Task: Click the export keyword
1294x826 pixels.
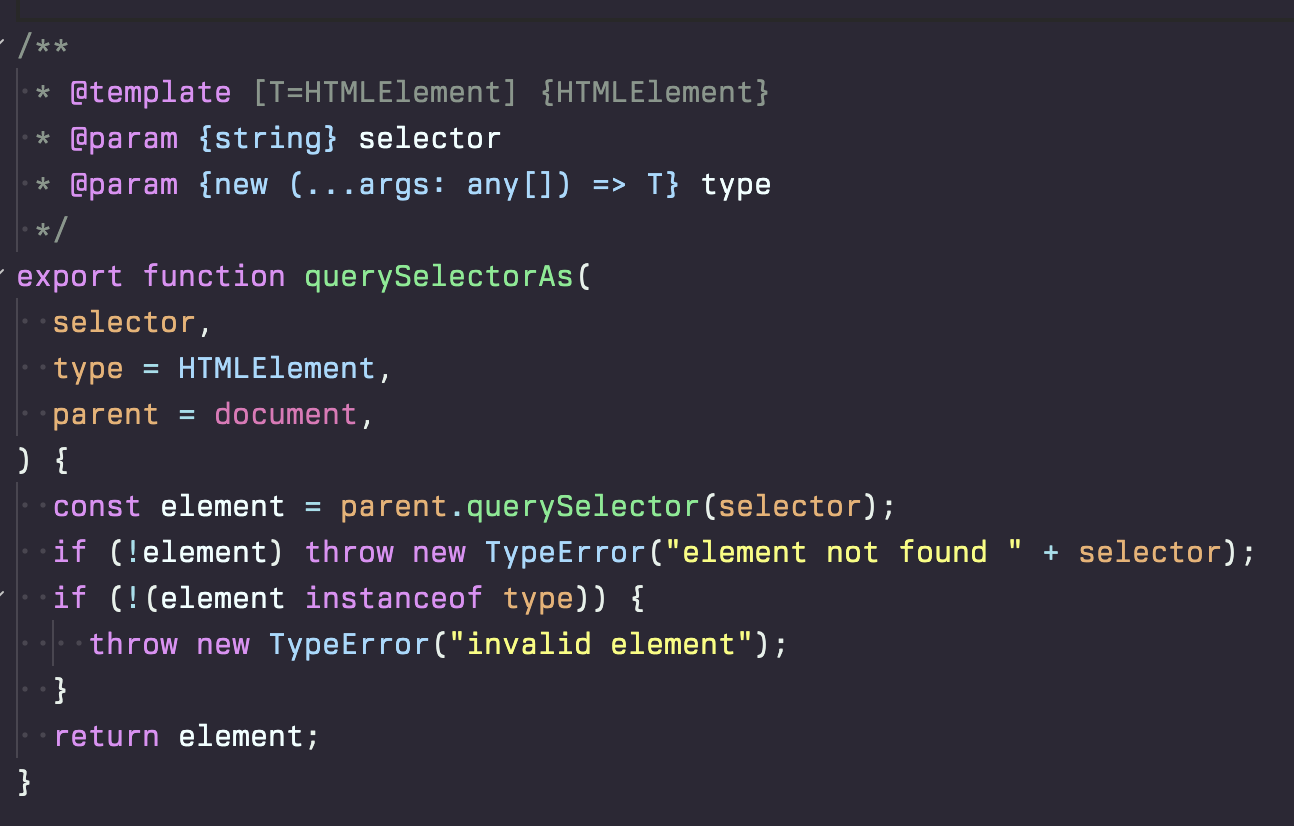Action: (70, 276)
